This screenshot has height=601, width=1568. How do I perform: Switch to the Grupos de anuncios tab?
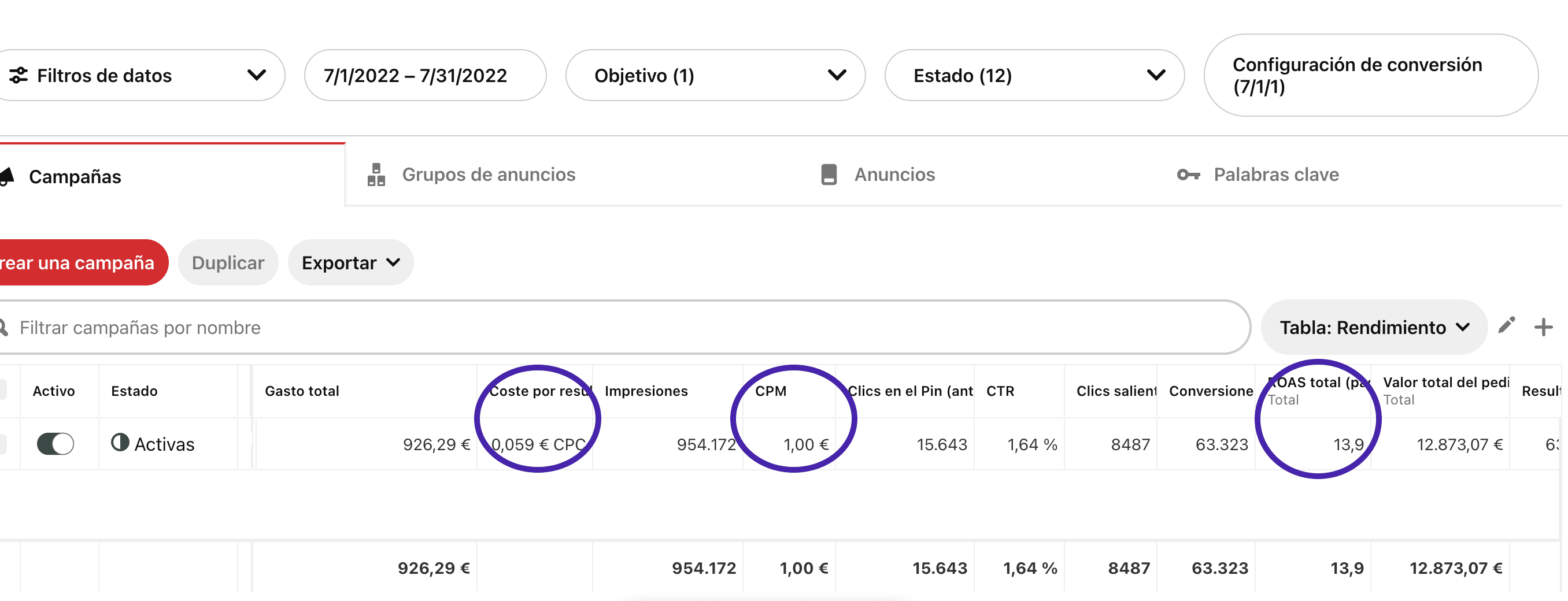tap(488, 175)
